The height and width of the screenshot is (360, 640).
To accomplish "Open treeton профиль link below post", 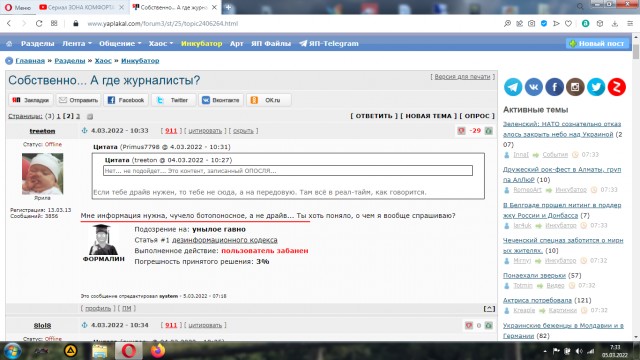I will 98,309.
